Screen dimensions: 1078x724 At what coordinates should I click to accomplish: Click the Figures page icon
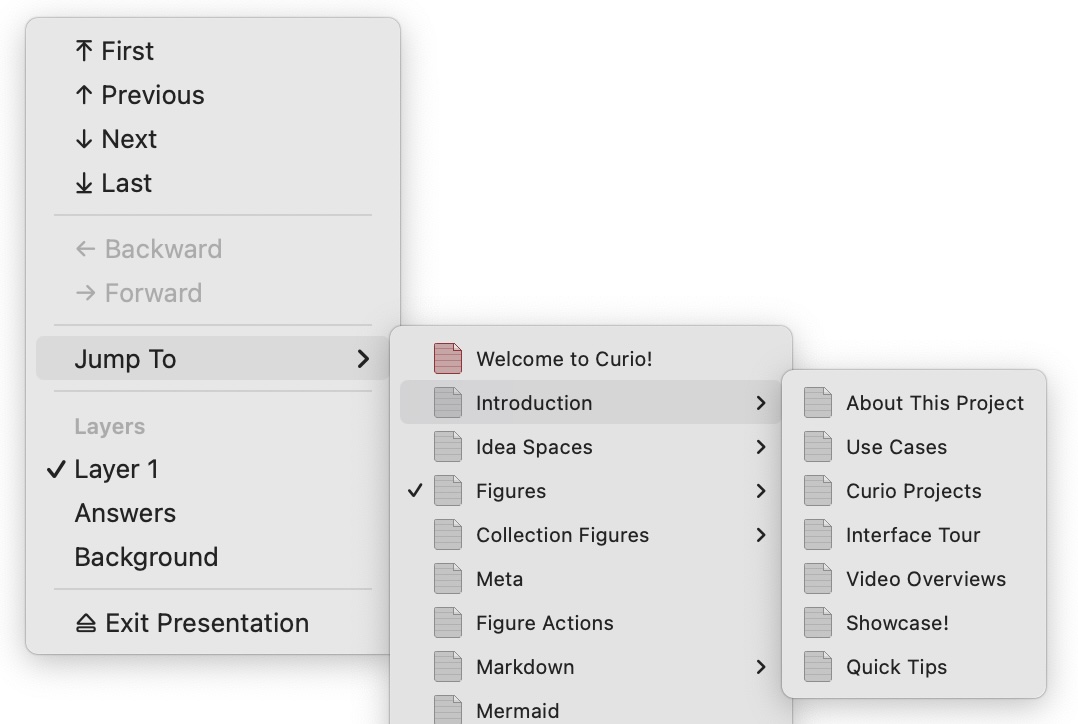(448, 491)
